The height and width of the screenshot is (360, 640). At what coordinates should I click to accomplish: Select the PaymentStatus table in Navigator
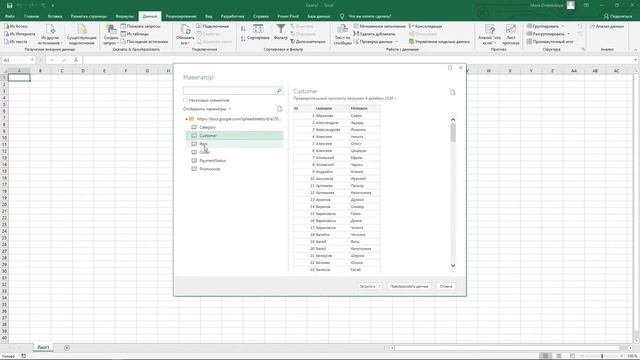point(234,161)
